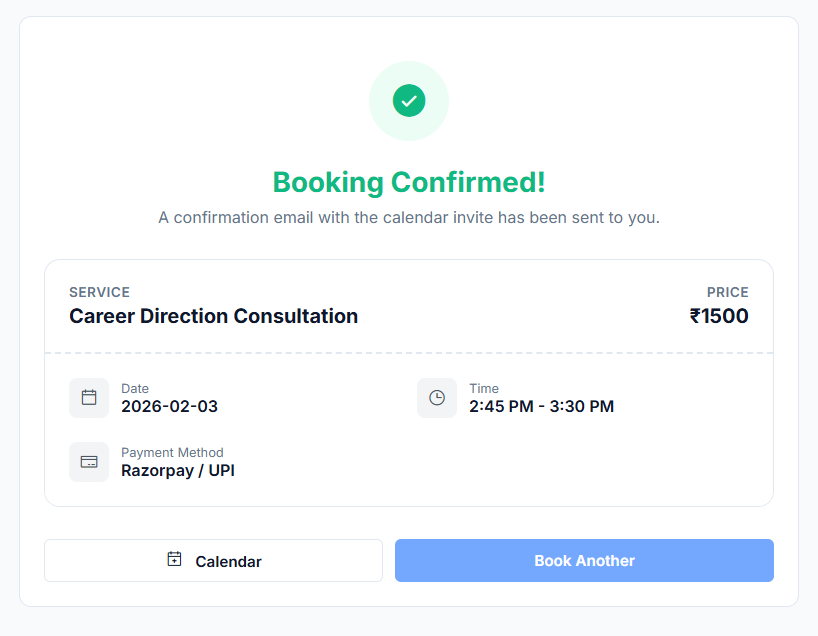Select the time slot 2:45 PM - 3:30 PM
This screenshot has height=636, width=818.
click(541, 406)
